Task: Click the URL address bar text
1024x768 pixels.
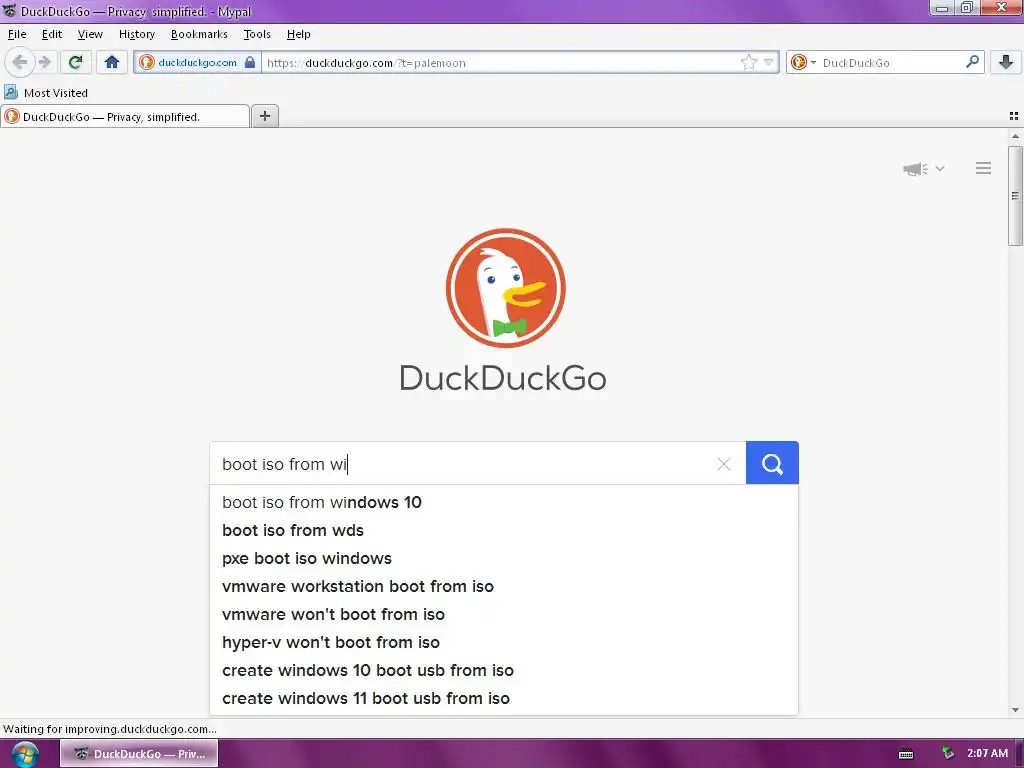Action: point(366,63)
